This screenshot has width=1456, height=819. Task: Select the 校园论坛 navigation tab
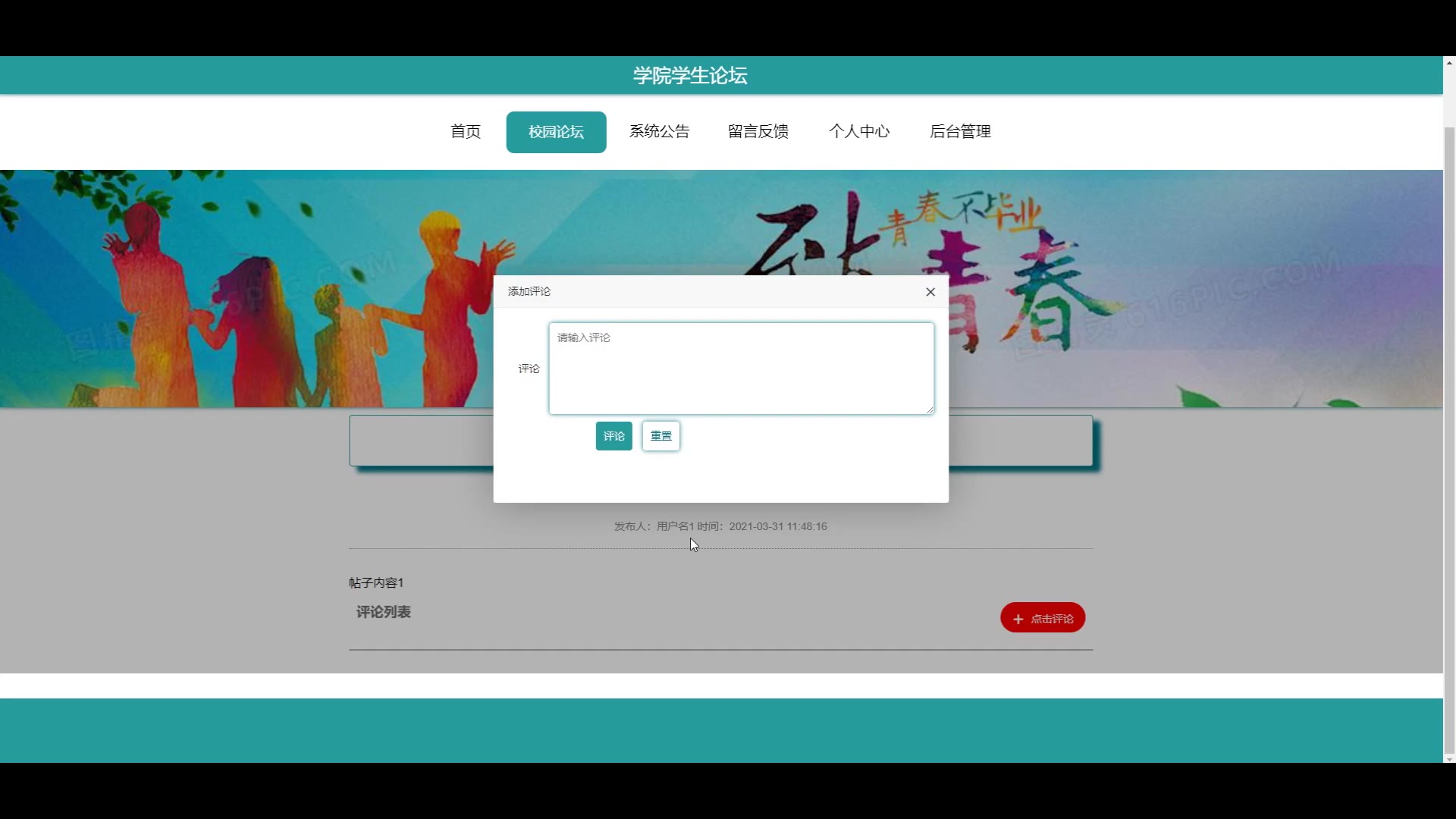point(556,132)
